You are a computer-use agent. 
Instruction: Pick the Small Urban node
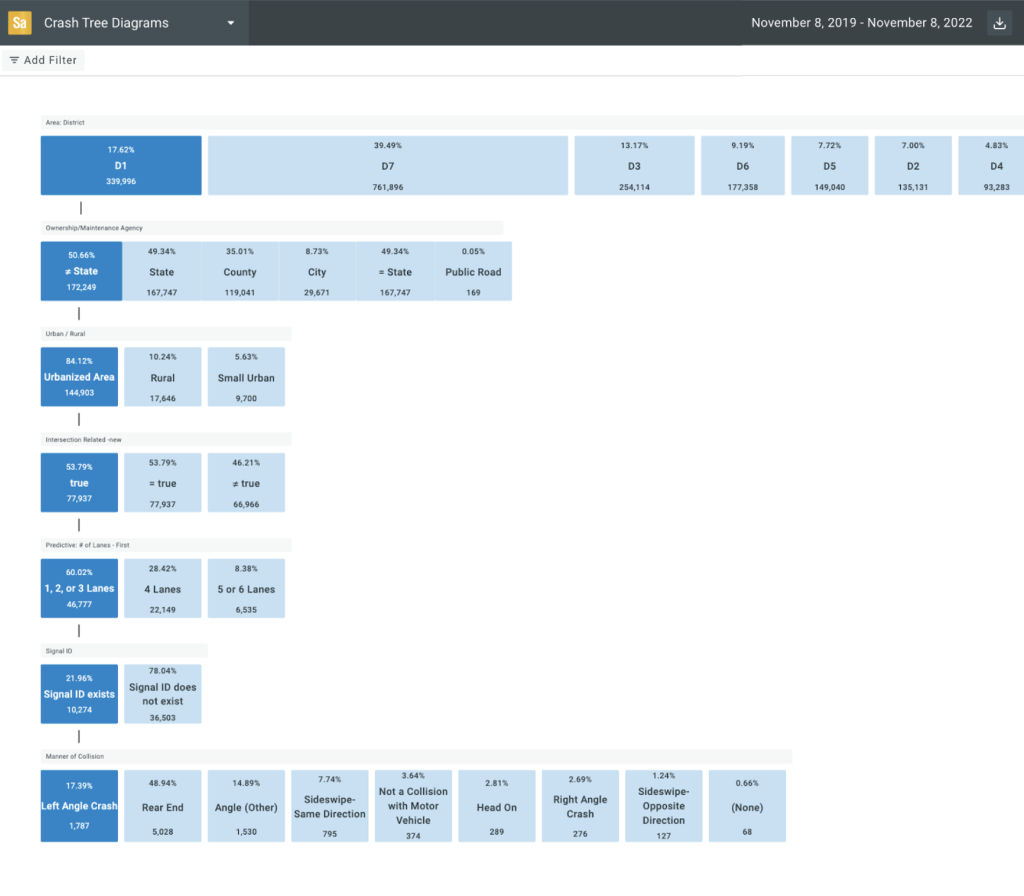click(x=246, y=377)
